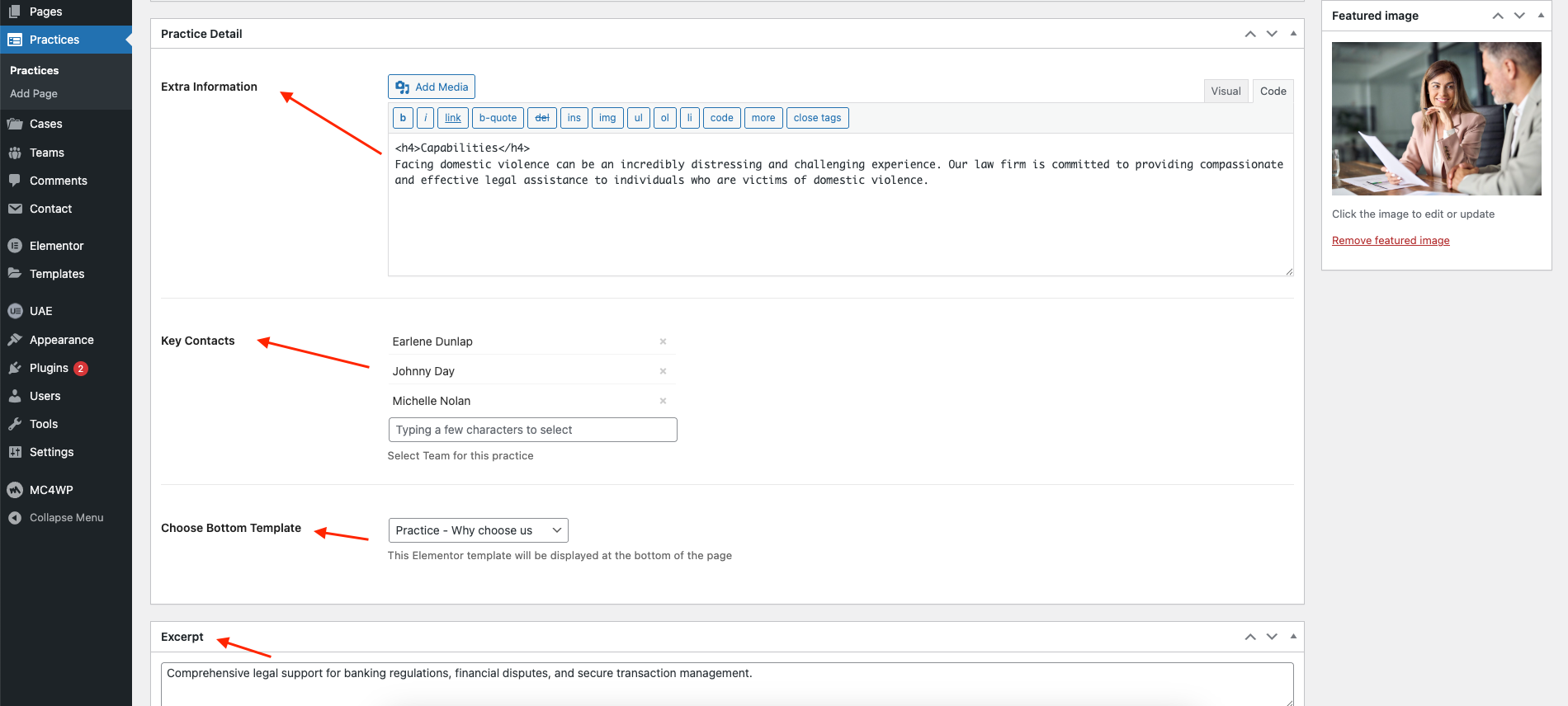Move the Excerpt panel down
Image resolution: width=1568 pixels, height=706 pixels.
tap(1272, 637)
